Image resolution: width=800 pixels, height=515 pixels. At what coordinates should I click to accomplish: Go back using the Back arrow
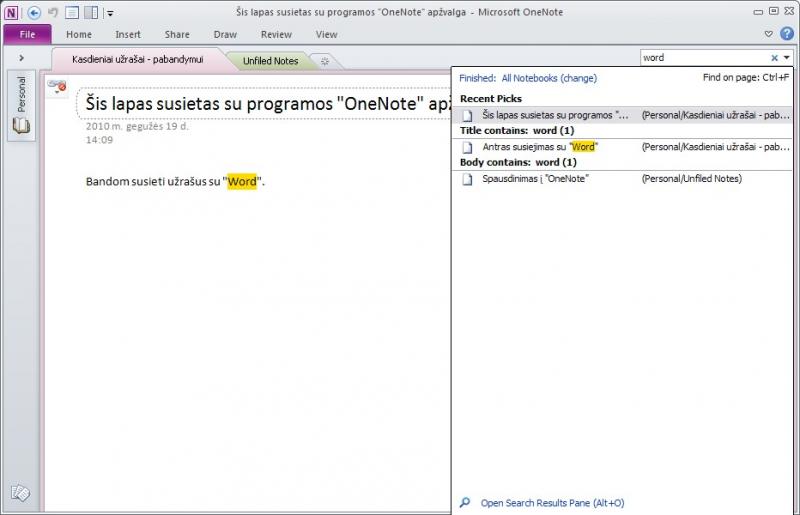[x=34, y=13]
